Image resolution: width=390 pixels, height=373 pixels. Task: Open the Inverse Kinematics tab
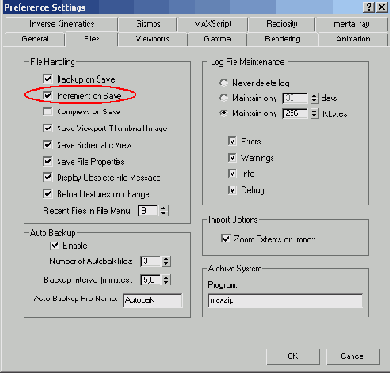point(61,24)
